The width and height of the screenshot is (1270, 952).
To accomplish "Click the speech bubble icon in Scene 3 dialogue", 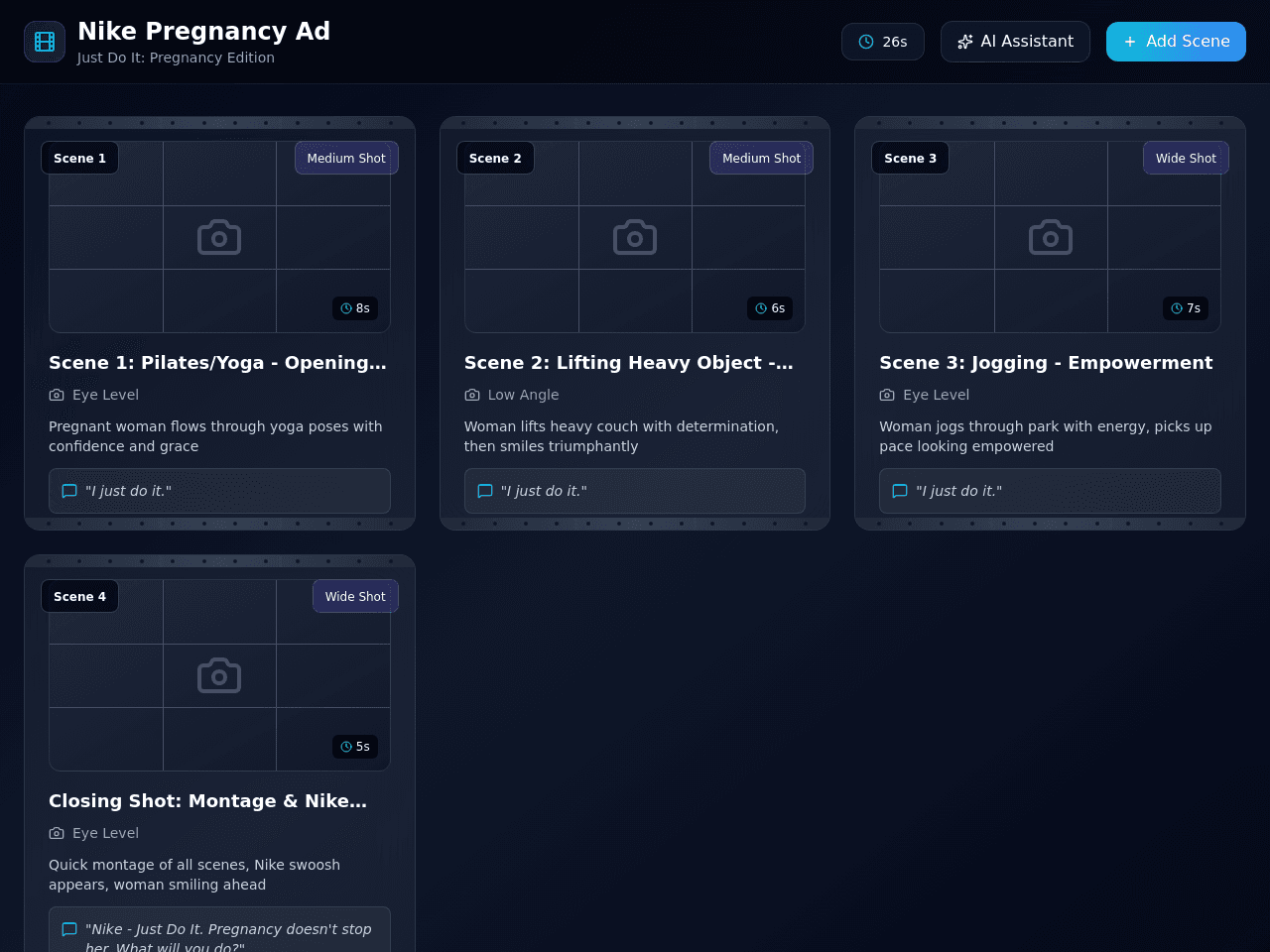I will [x=900, y=491].
